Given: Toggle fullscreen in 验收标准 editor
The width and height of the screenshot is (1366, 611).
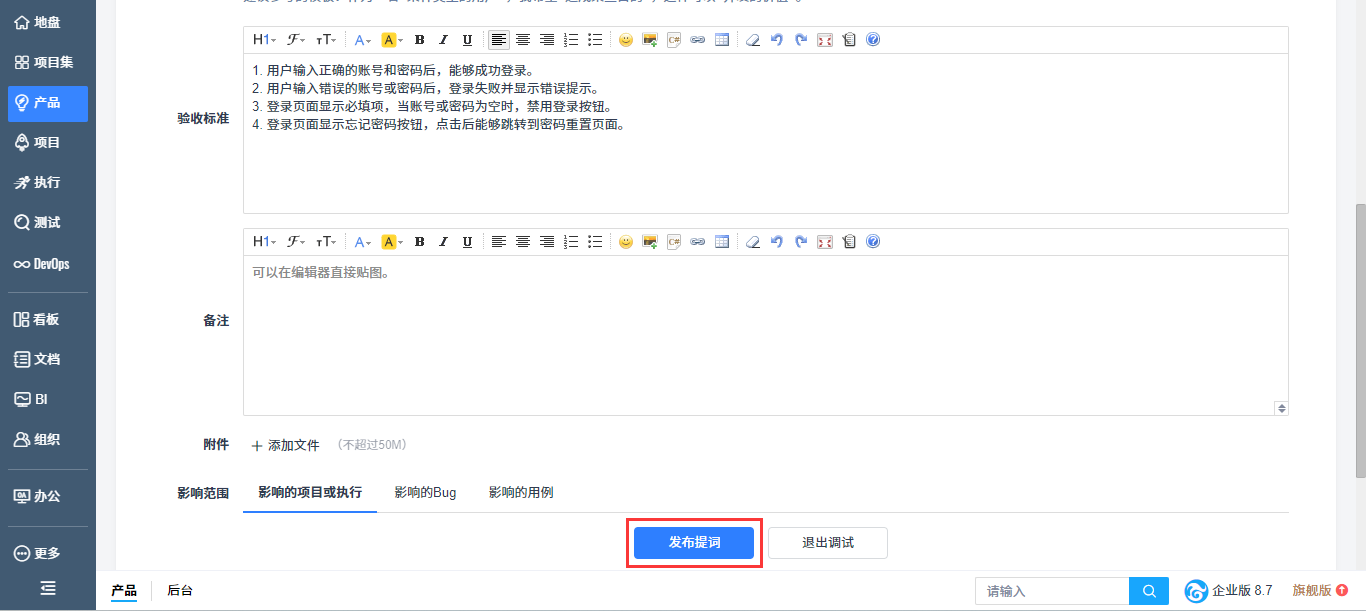Looking at the screenshot, I should tap(825, 40).
